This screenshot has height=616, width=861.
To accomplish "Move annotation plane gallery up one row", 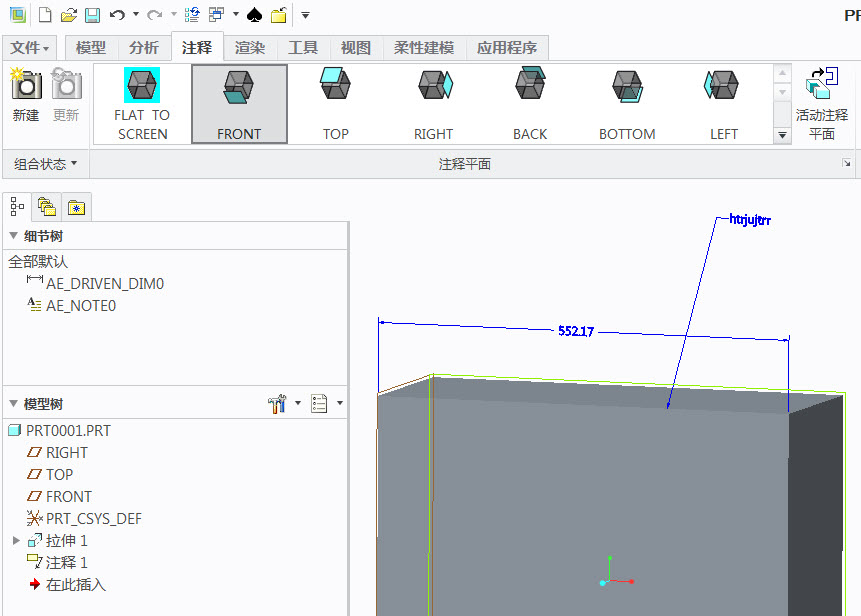I will tap(782, 73).
